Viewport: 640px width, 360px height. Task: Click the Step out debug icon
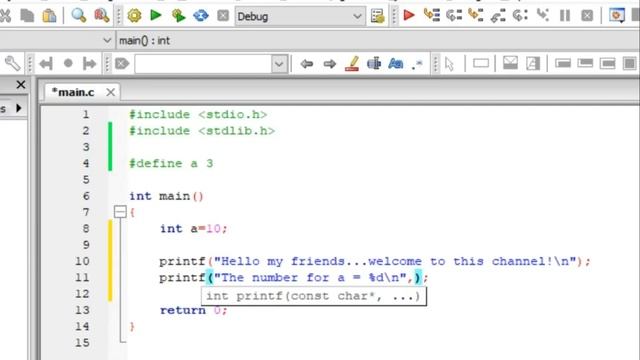coord(498,16)
